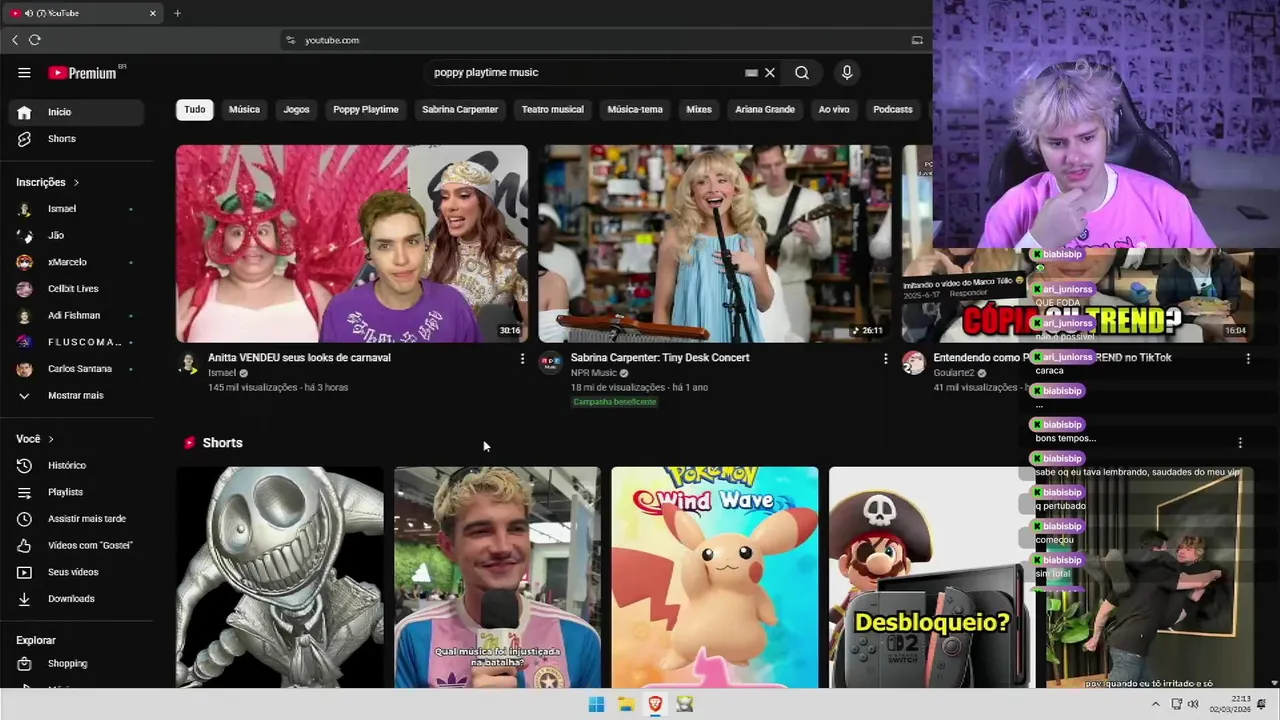Select the Sabrina Carpenter filter chip
Image resolution: width=1280 pixels, height=720 pixels.
click(460, 110)
